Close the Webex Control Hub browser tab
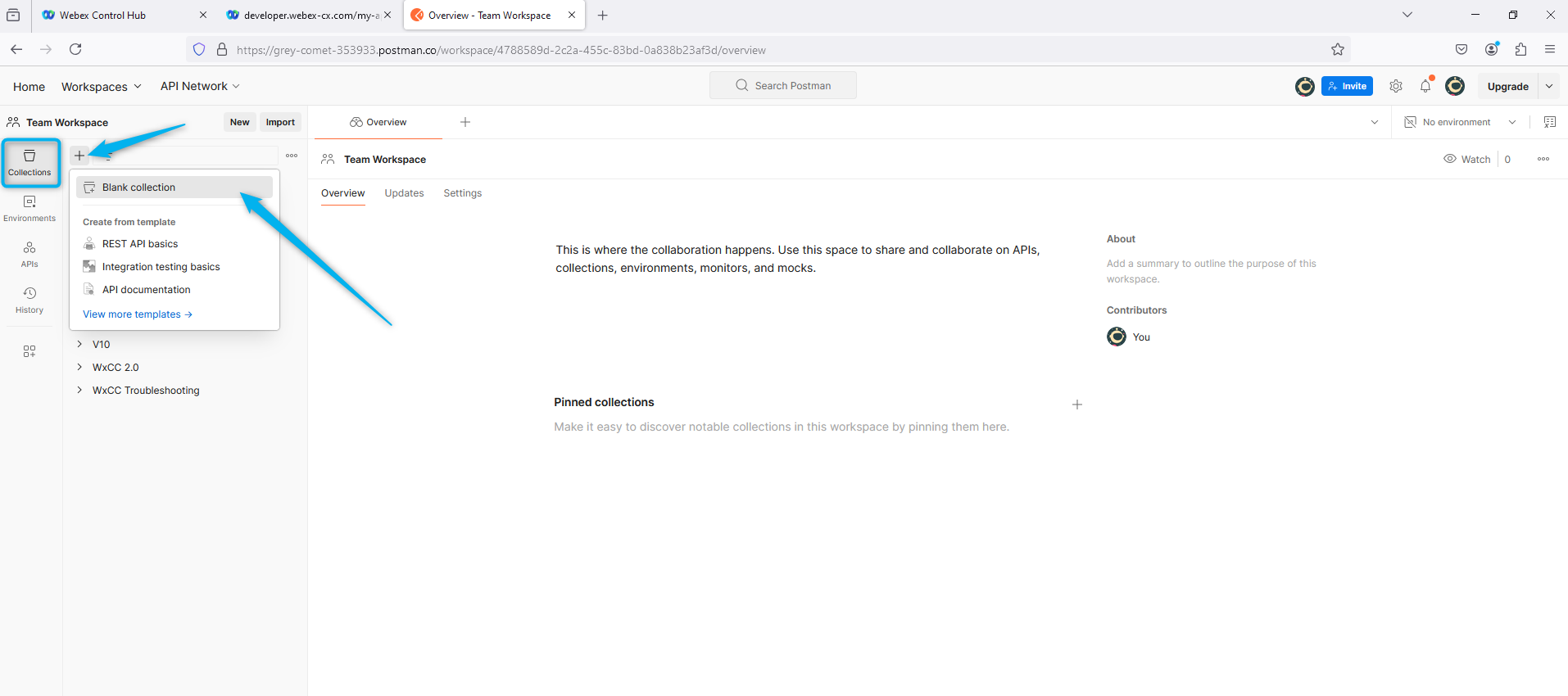The width and height of the screenshot is (1568, 696). pos(203,16)
